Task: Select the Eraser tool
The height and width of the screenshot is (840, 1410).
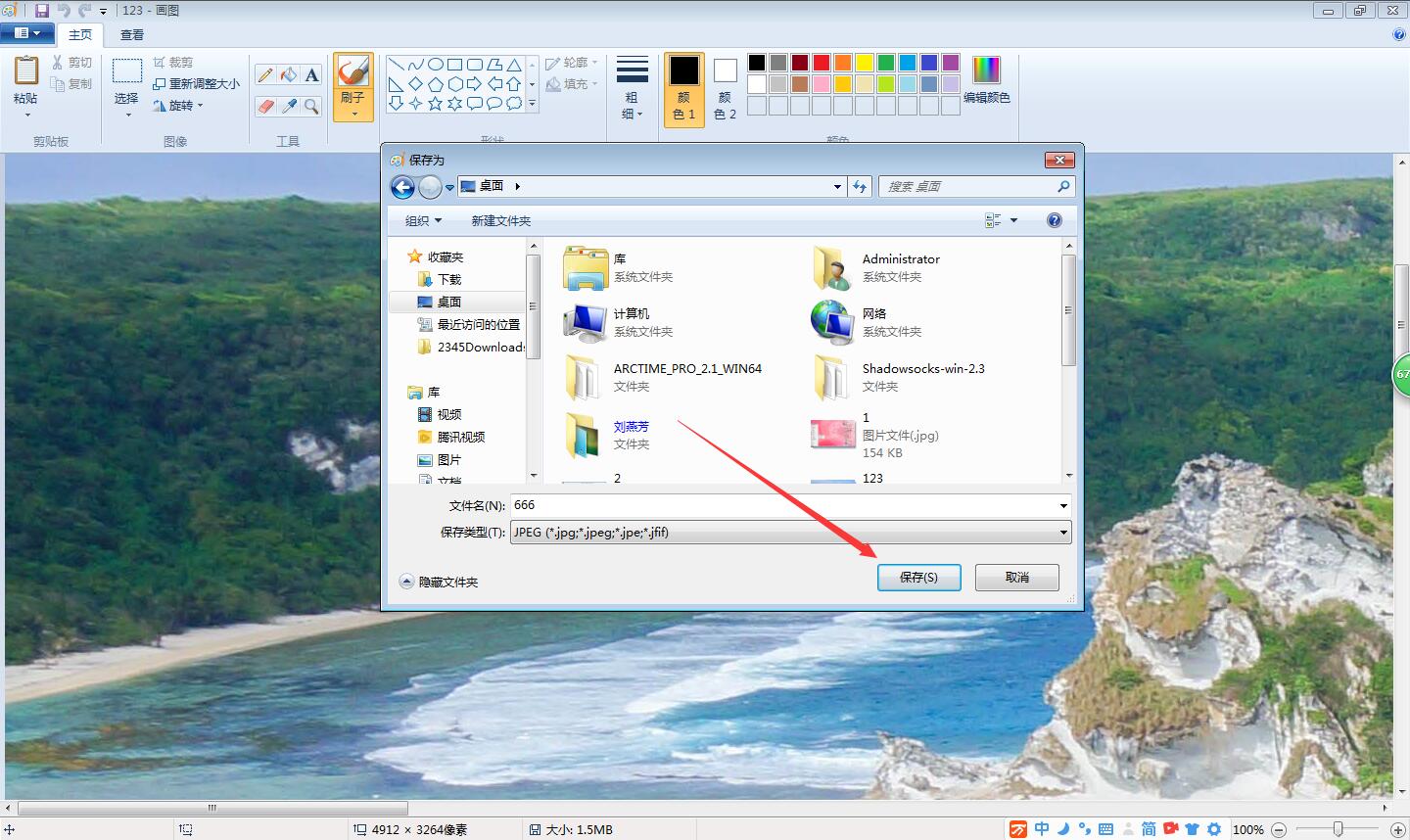Action: (x=265, y=106)
